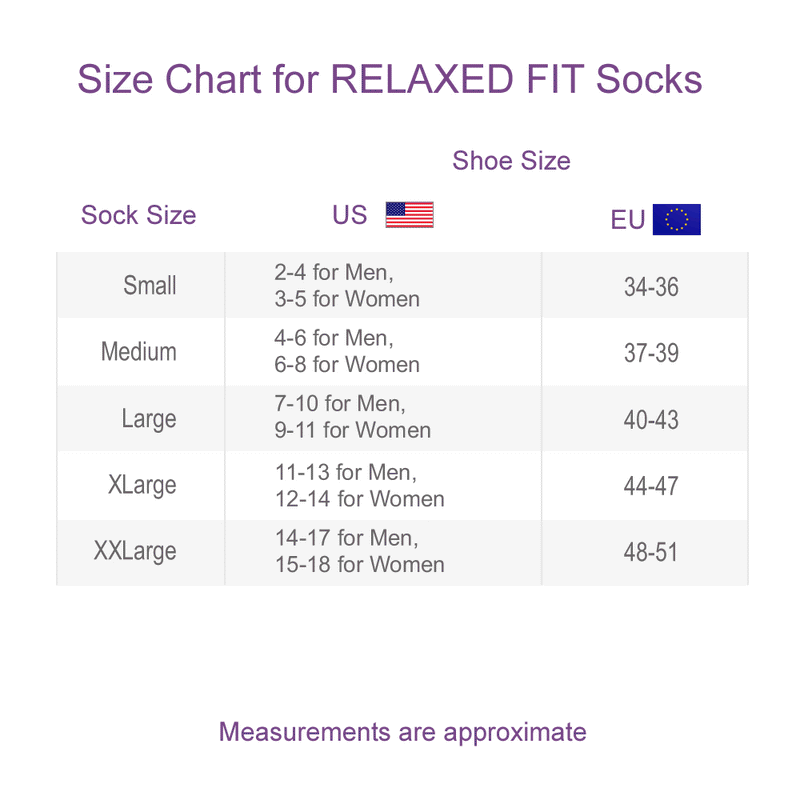
Task: Click the Sock Size column header
Action: pyautogui.click(x=138, y=215)
